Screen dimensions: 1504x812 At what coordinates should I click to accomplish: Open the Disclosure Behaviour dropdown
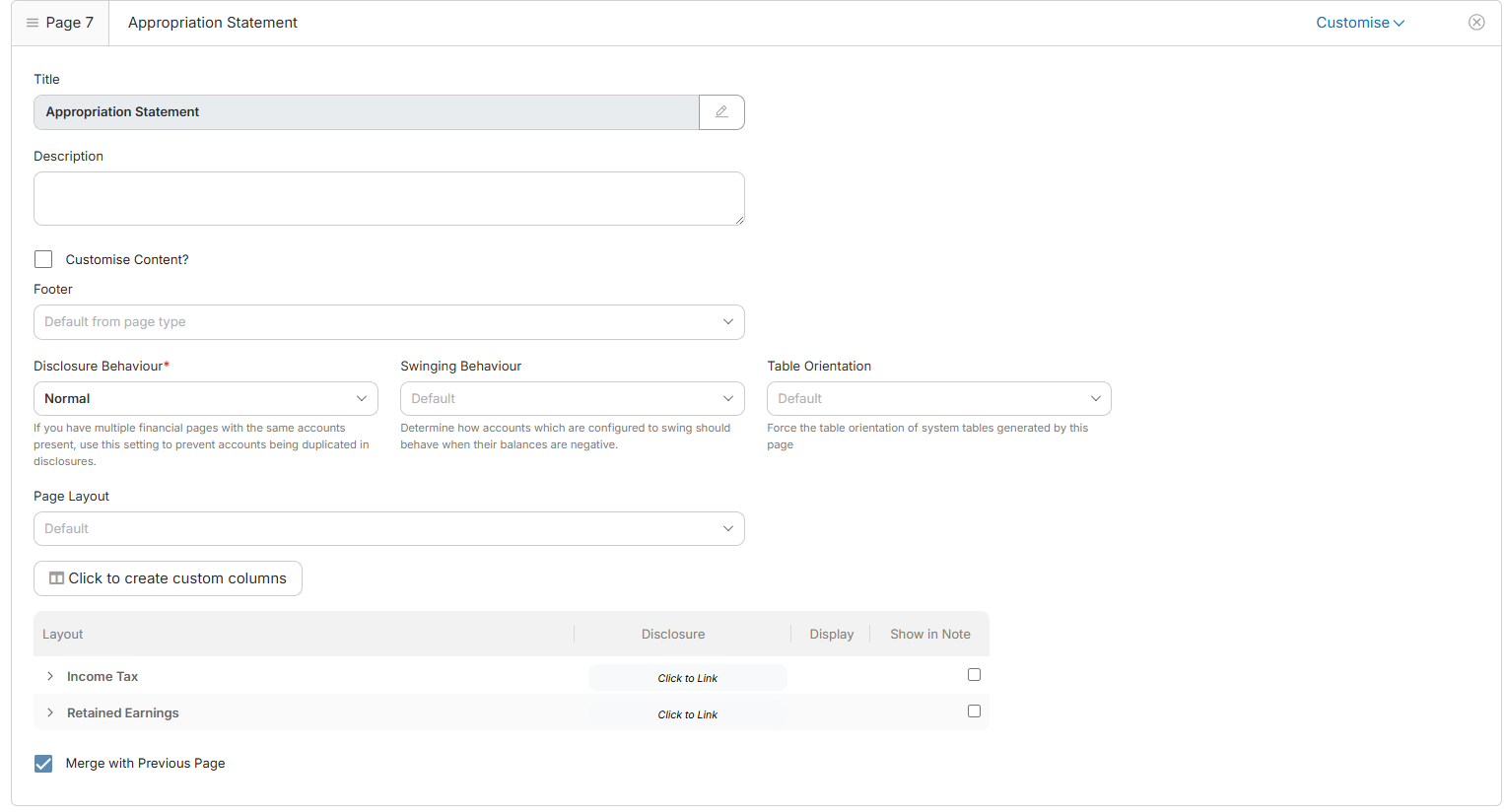(205, 399)
